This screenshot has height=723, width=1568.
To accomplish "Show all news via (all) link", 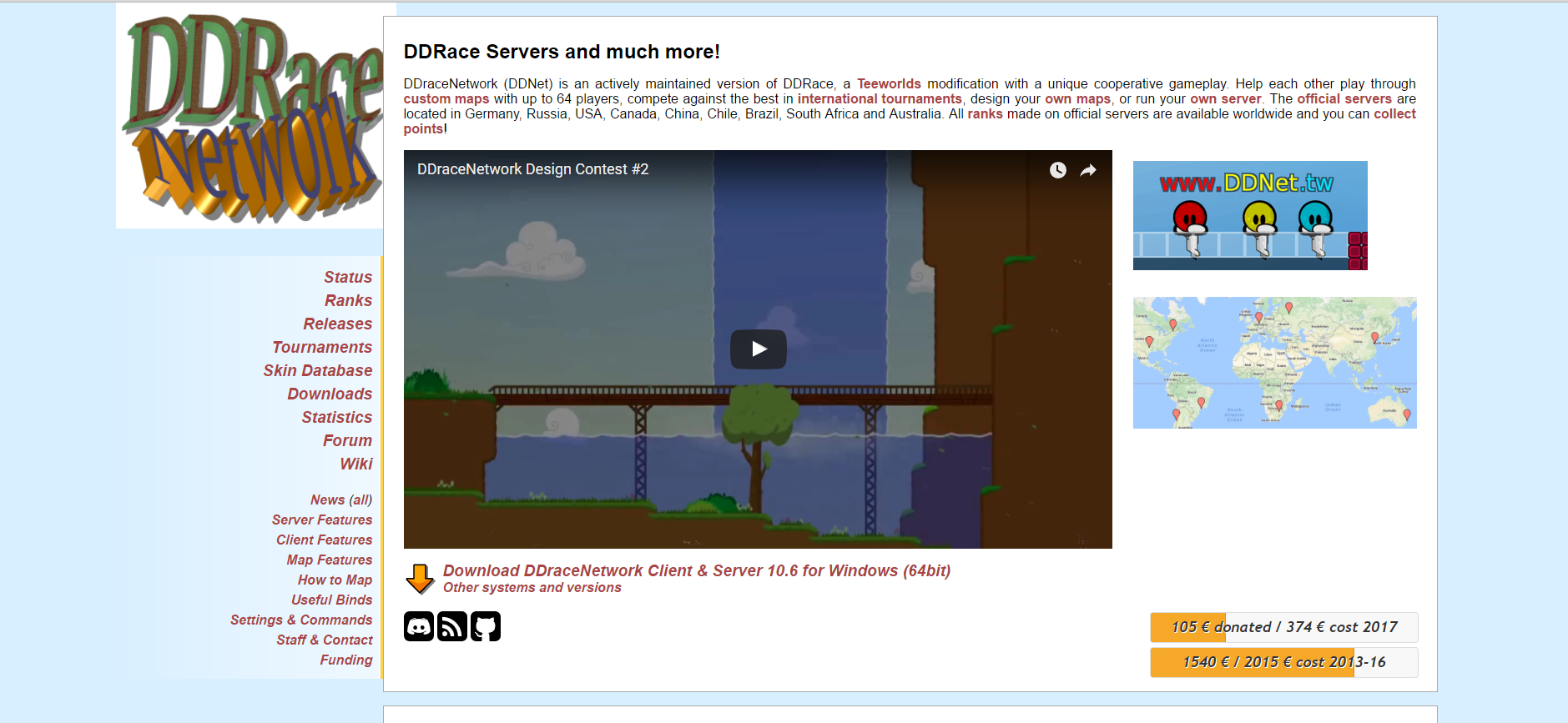I will click(360, 500).
